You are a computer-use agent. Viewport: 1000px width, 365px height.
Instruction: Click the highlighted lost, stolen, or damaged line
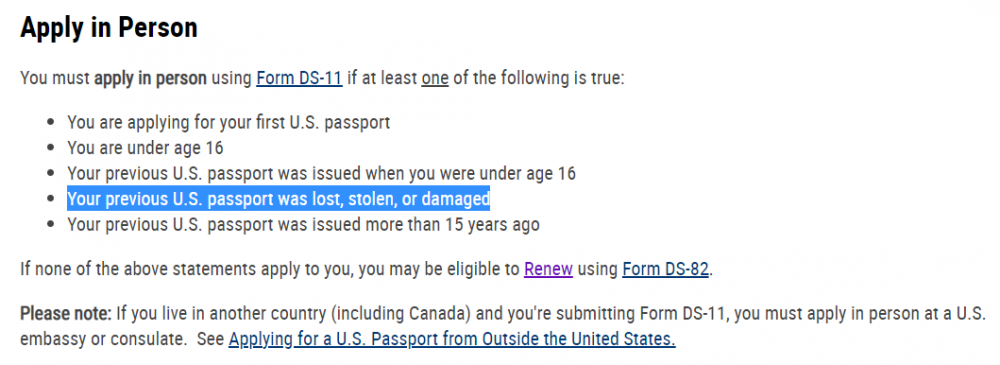coord(279,199)
